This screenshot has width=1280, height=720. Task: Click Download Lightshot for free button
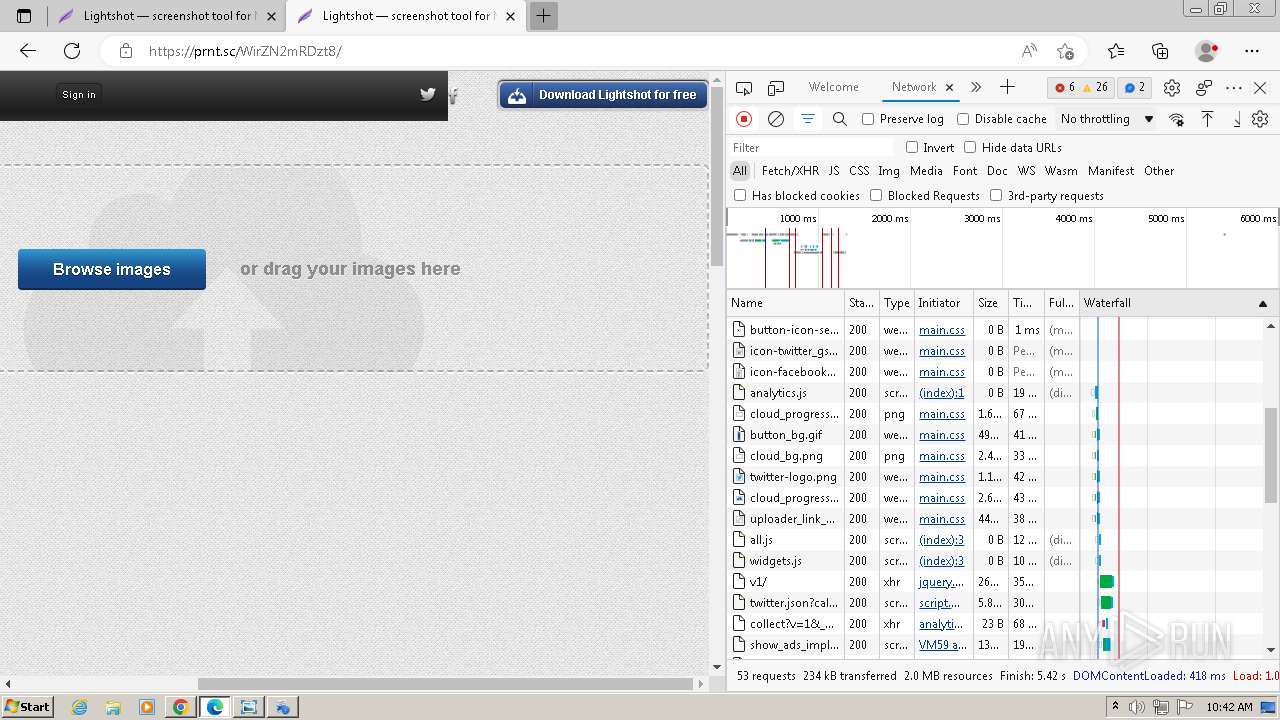click(603, 95)
